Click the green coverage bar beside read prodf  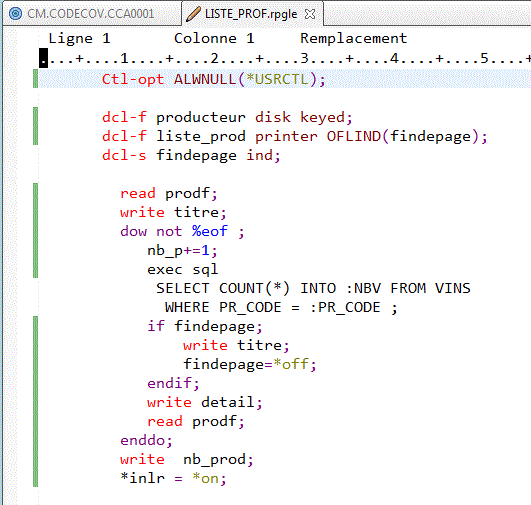[x=36, y=230]
